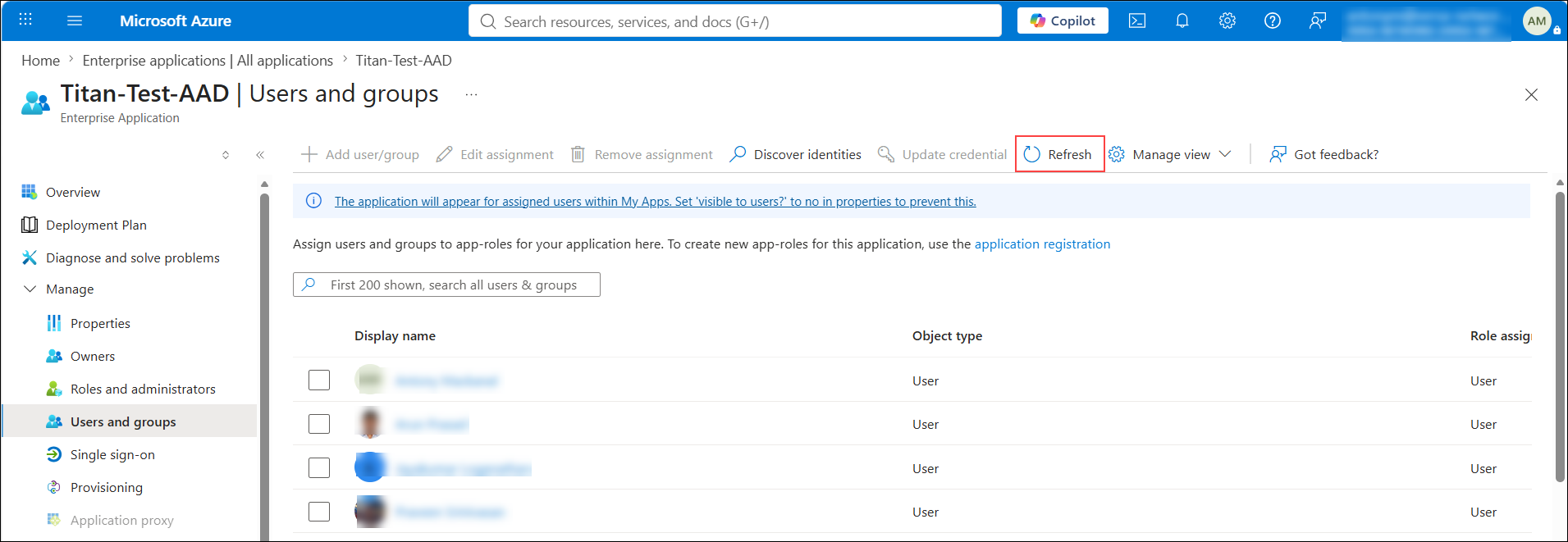Open the Azure app launcher grid
This screenshot has height=542, width=1568.
[25, 20]
